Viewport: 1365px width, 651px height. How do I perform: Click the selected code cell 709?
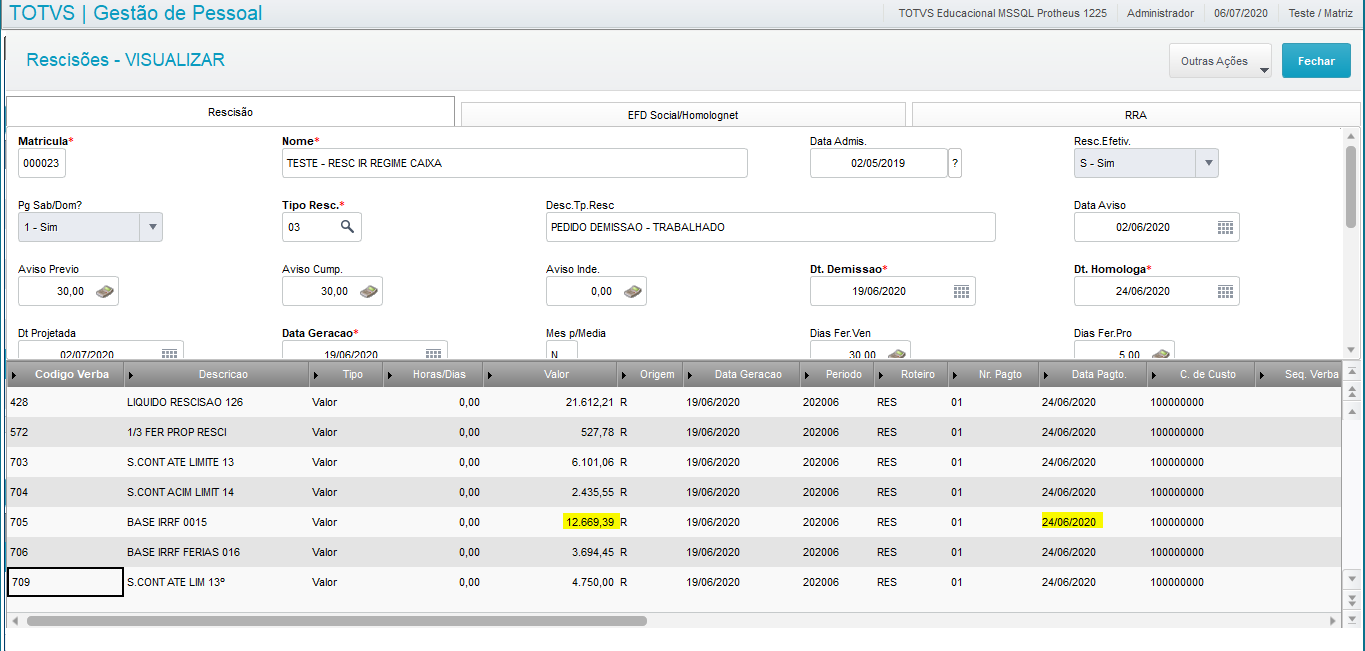pos(65,582)
